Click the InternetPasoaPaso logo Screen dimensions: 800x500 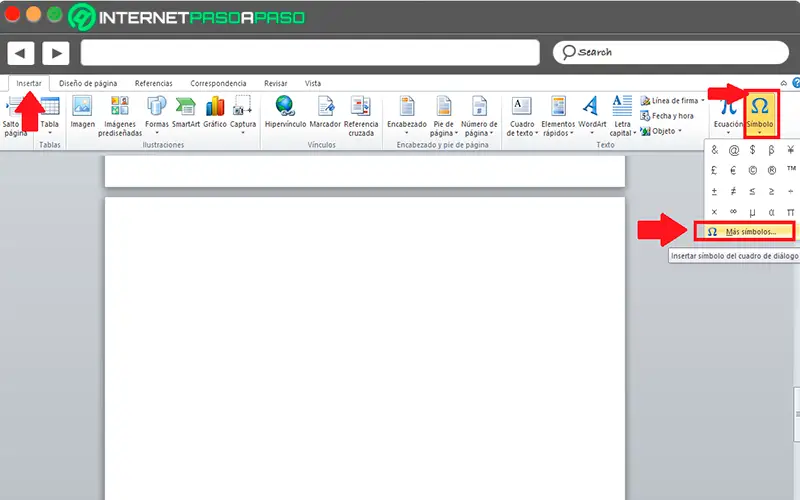[x=186, y=17]
